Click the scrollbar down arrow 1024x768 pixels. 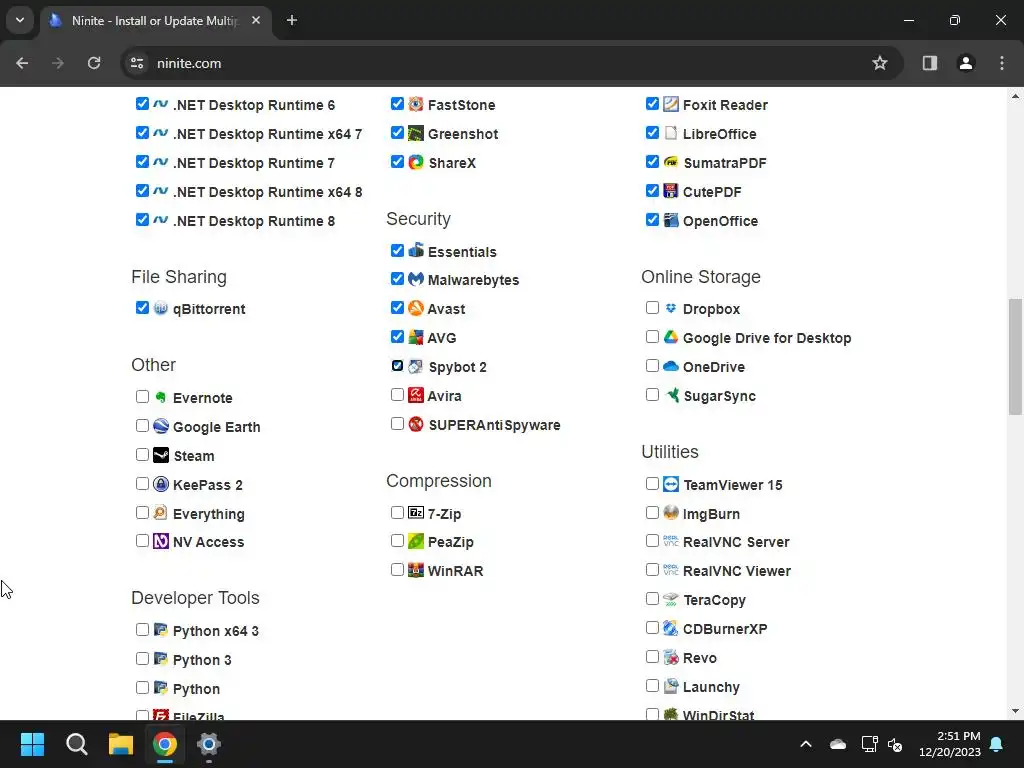tap(1015, 711)
